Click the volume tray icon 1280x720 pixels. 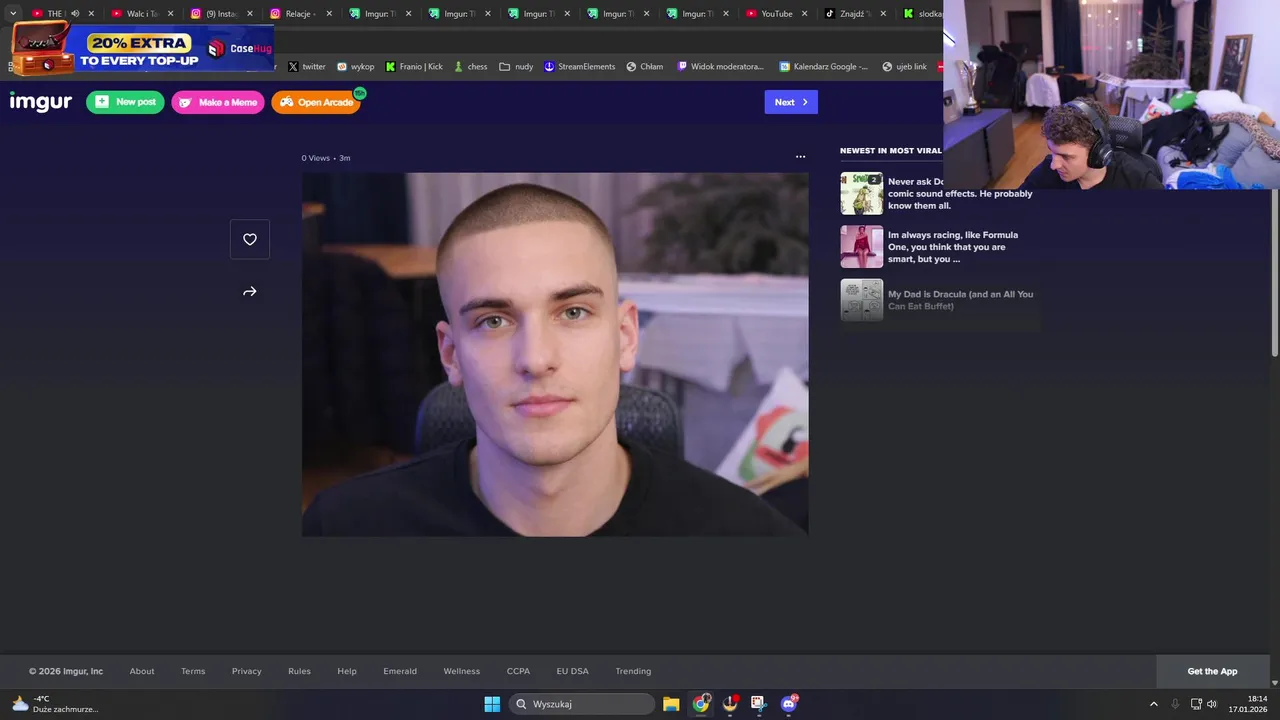[x=1212, y=704]
